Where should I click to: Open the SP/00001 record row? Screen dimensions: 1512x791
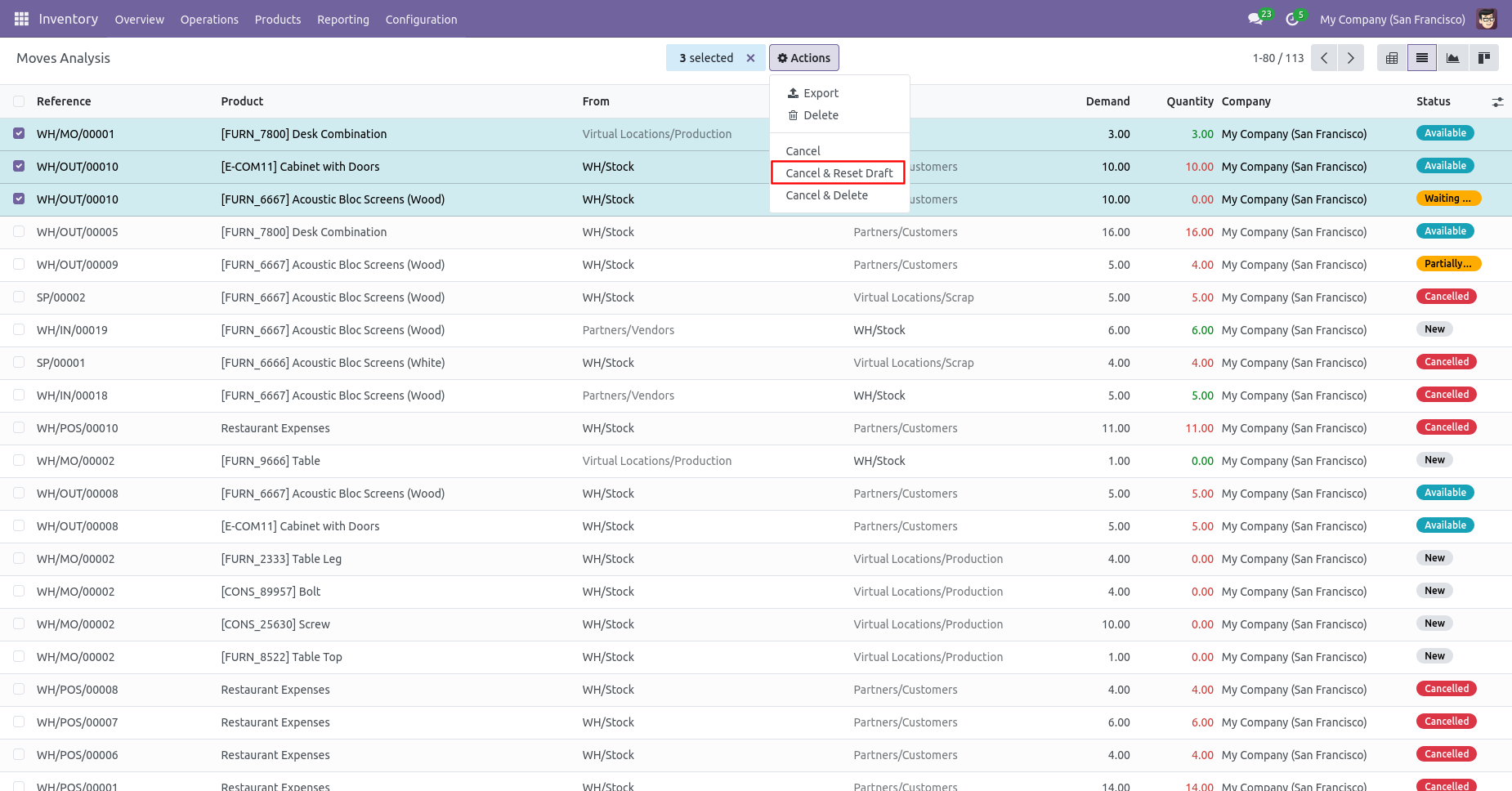(756, 363)
